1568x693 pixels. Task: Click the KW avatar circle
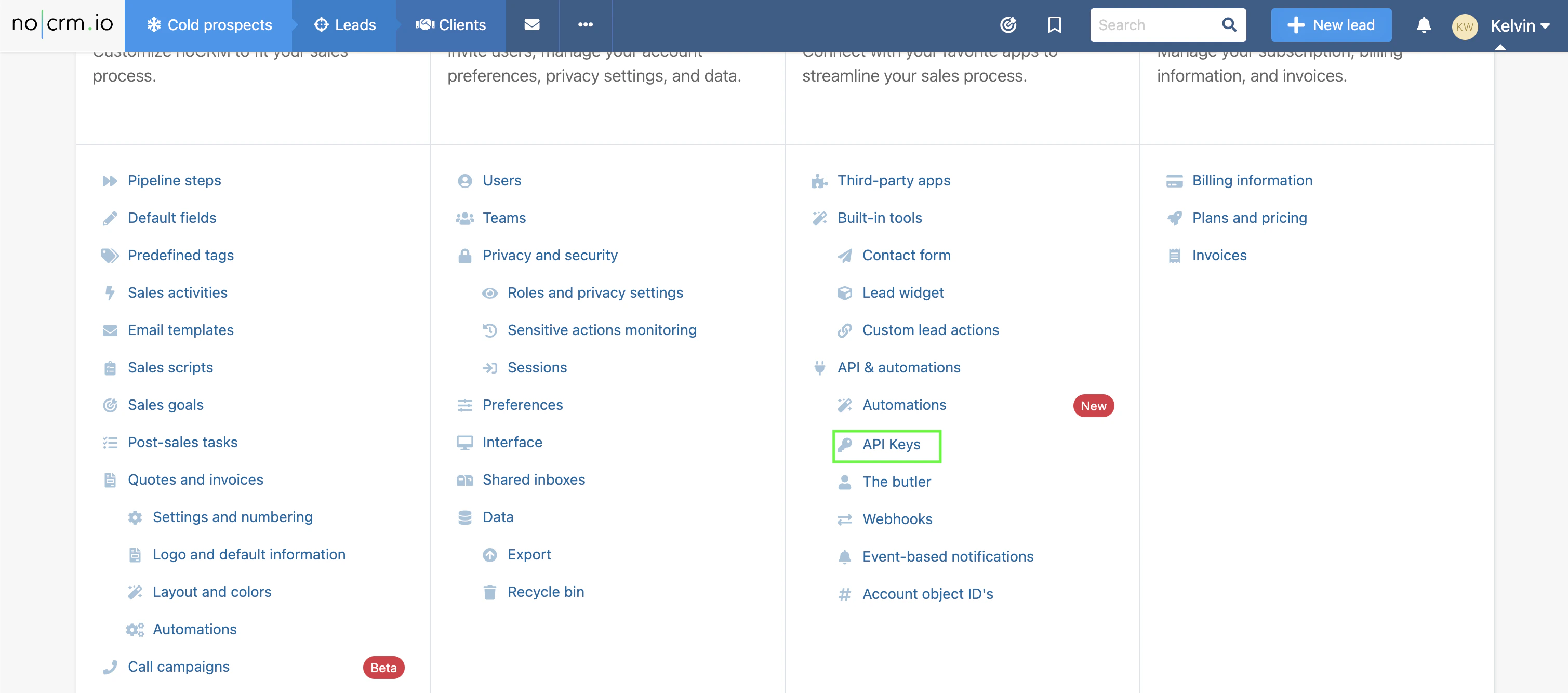(1465, 26)
